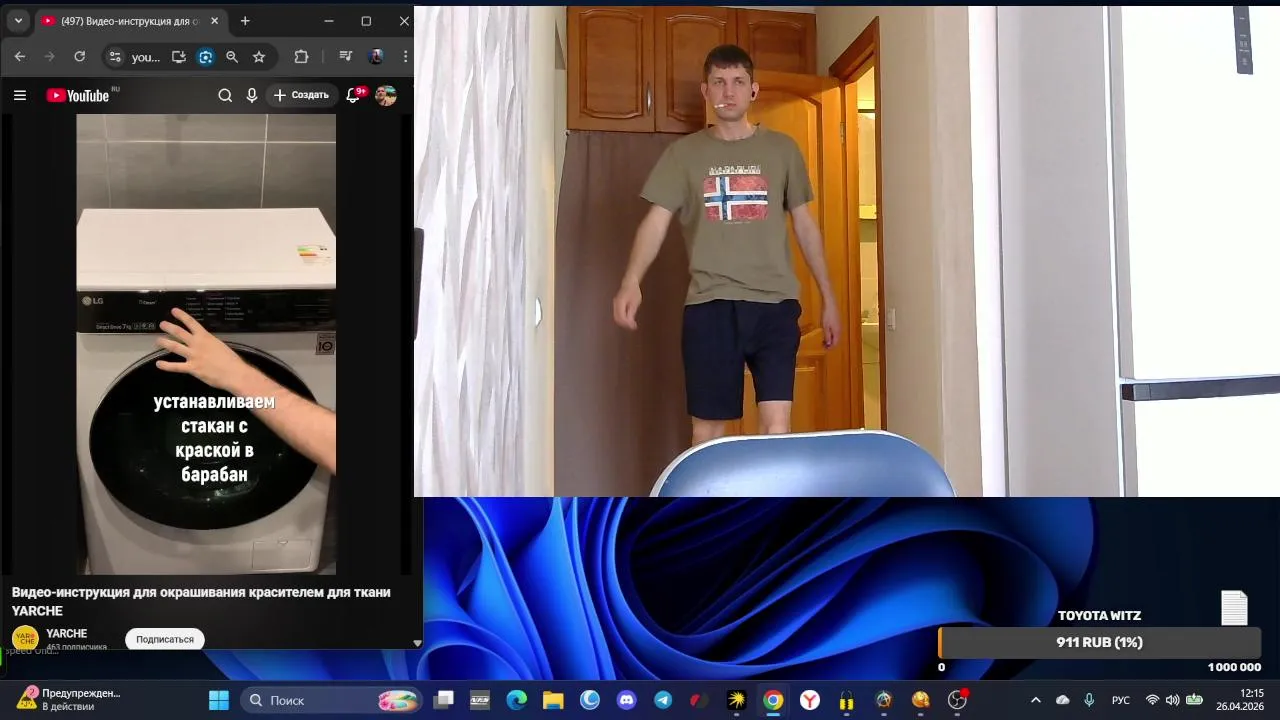Show hidden system tray icons
Viewport: 1280px width, 720px height.
click(1035, 700)
